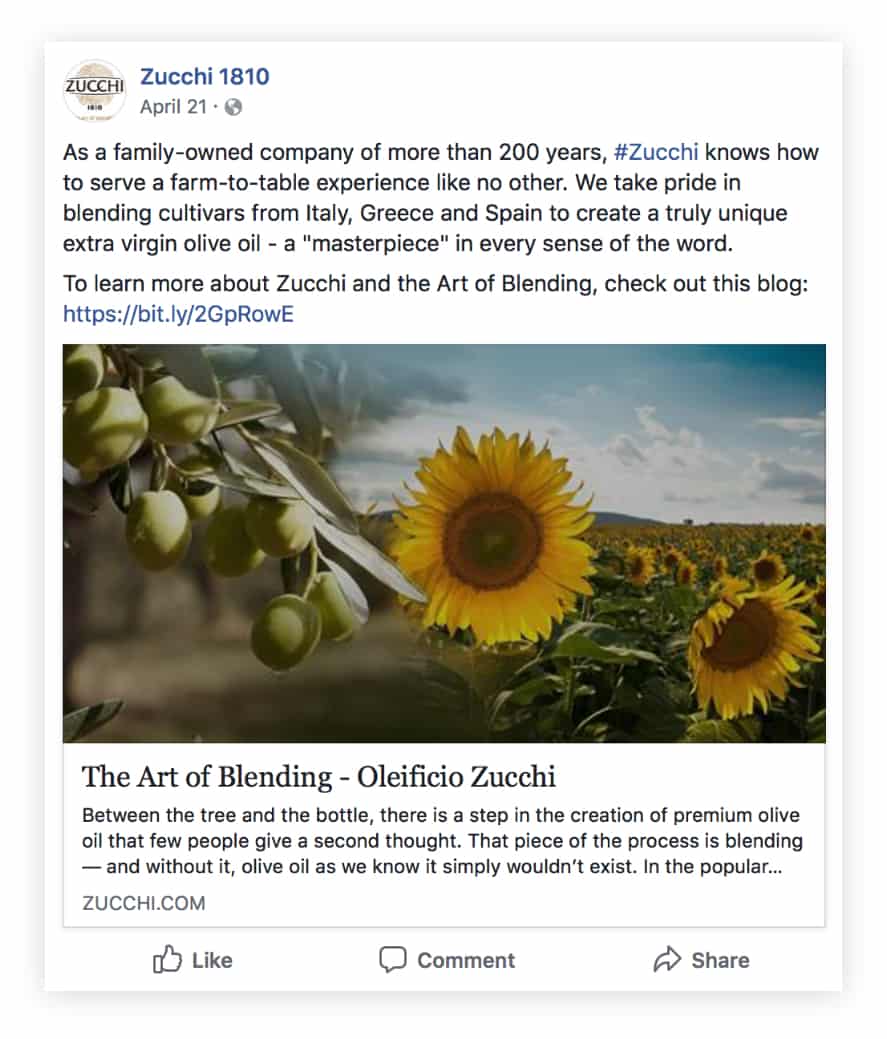Click the ZUCCHI.COM domain label
The width and height of the screenshot is (887, 1039).
tap(144, 904)
